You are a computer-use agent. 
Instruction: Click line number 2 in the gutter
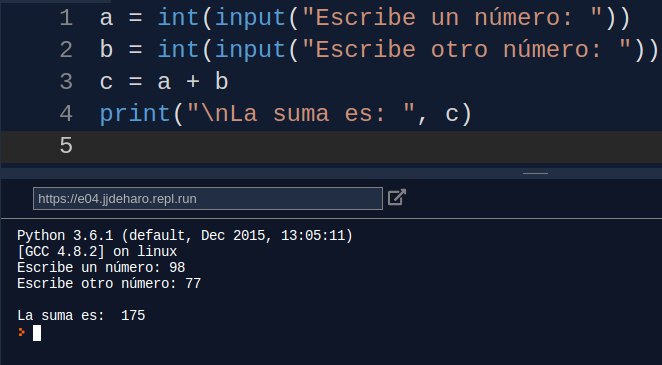pos(66,50)
